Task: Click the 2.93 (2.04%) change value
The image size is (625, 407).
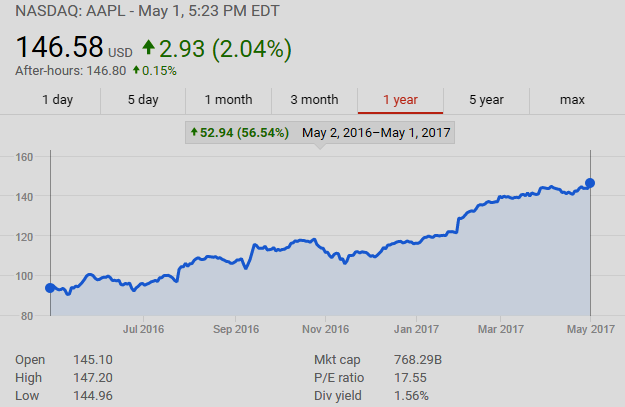Action: [226, 49]
